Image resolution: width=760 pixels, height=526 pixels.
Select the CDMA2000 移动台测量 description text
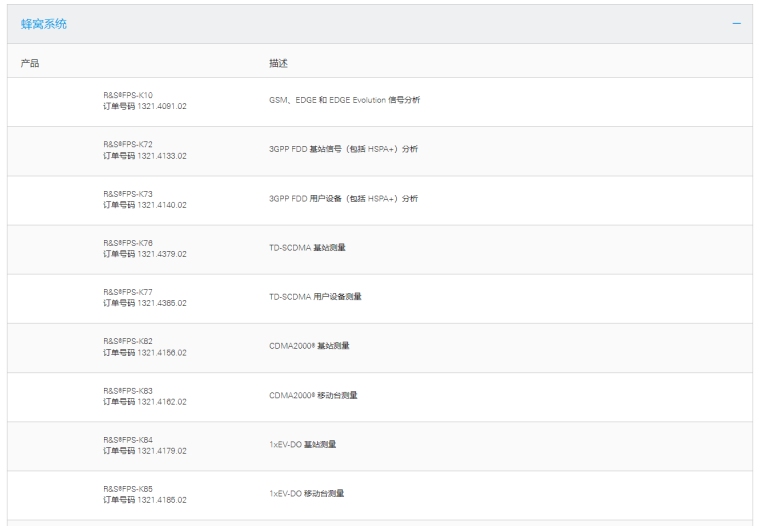tap(313, 395)
